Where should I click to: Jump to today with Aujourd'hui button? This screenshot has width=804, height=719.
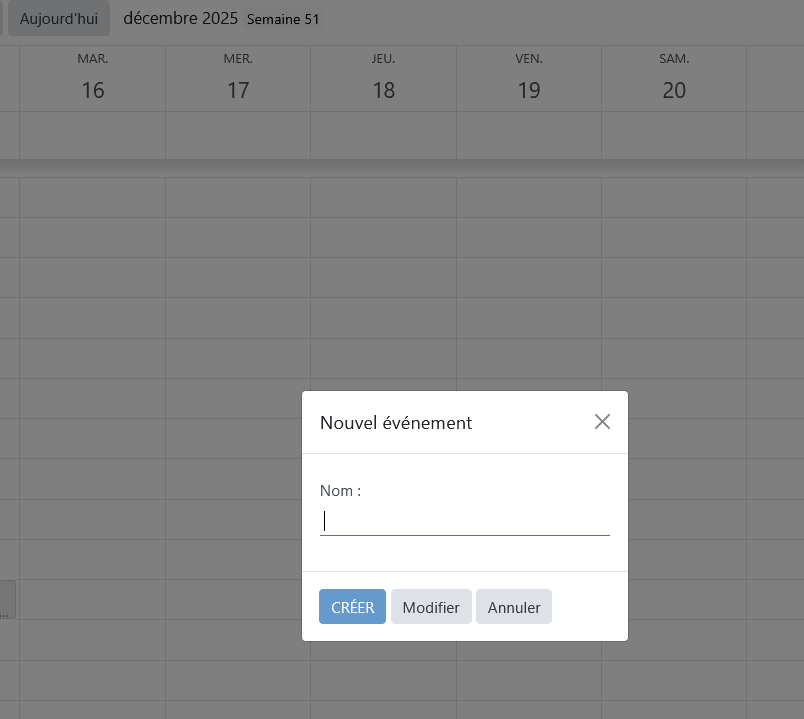click(x=59, y=19)
